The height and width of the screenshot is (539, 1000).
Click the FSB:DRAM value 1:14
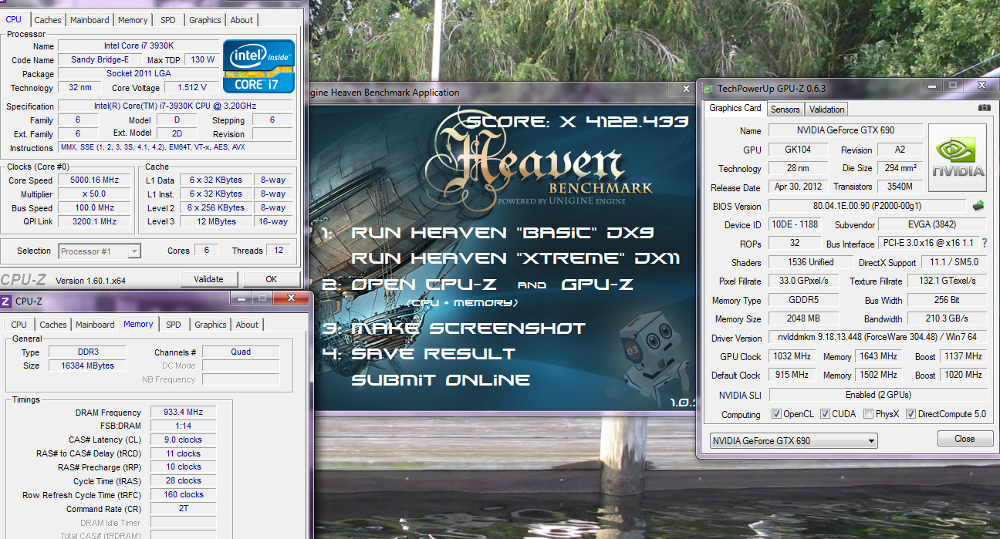point(183,426)
